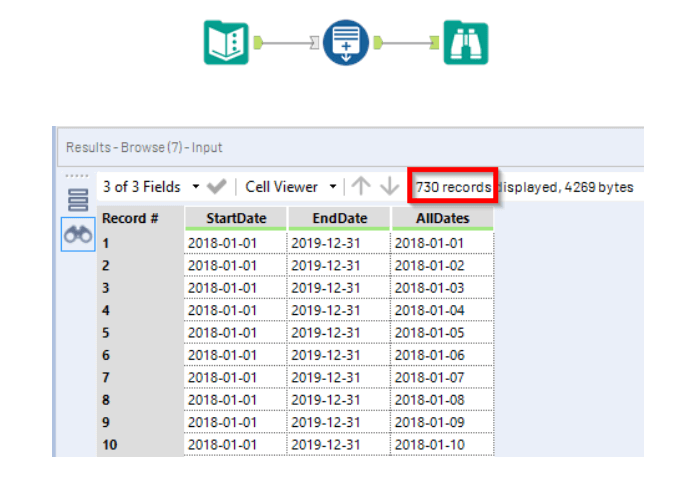Click the Text Input tool output anchor
Screen dimensions: 687x478
258,42
